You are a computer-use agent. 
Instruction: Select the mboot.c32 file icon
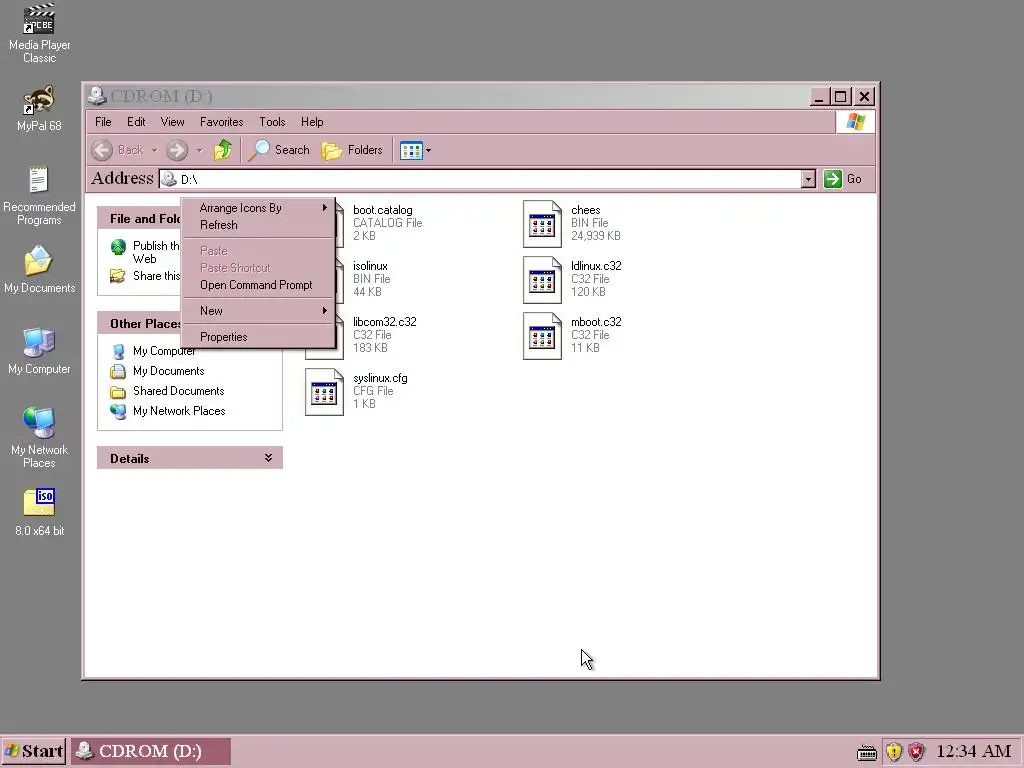pyautogui.click(x=542, y=336)
